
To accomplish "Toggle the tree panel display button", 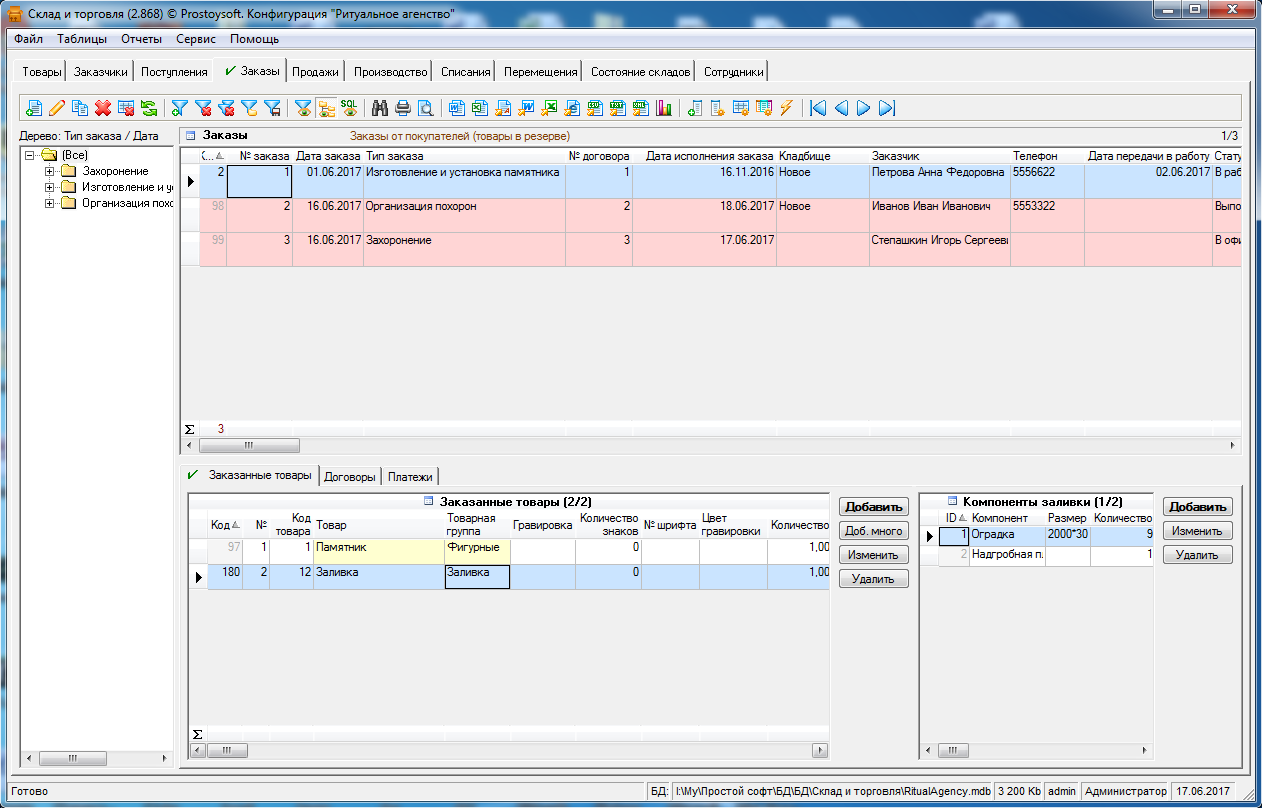I will [326, 108].
